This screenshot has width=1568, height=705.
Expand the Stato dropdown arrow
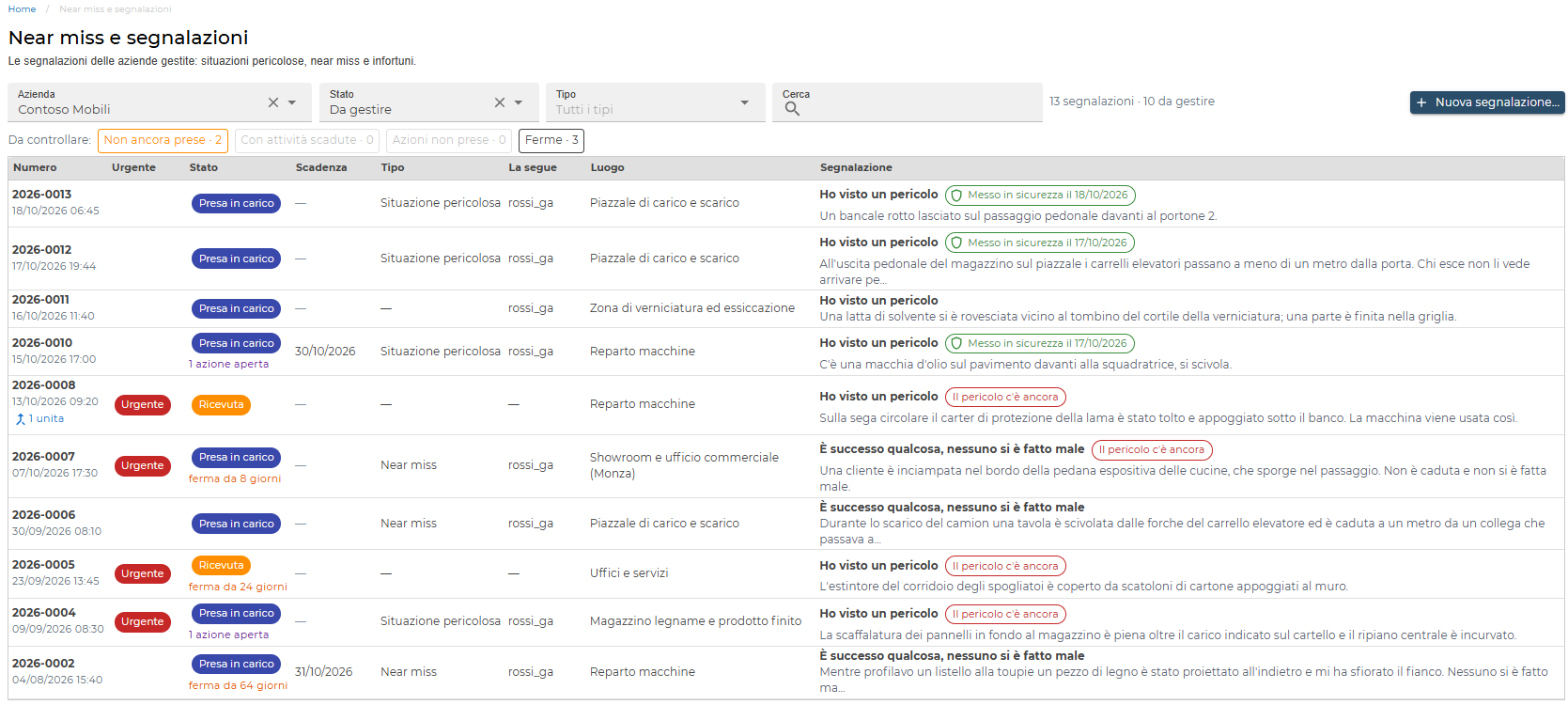click(x=518, y=102)
